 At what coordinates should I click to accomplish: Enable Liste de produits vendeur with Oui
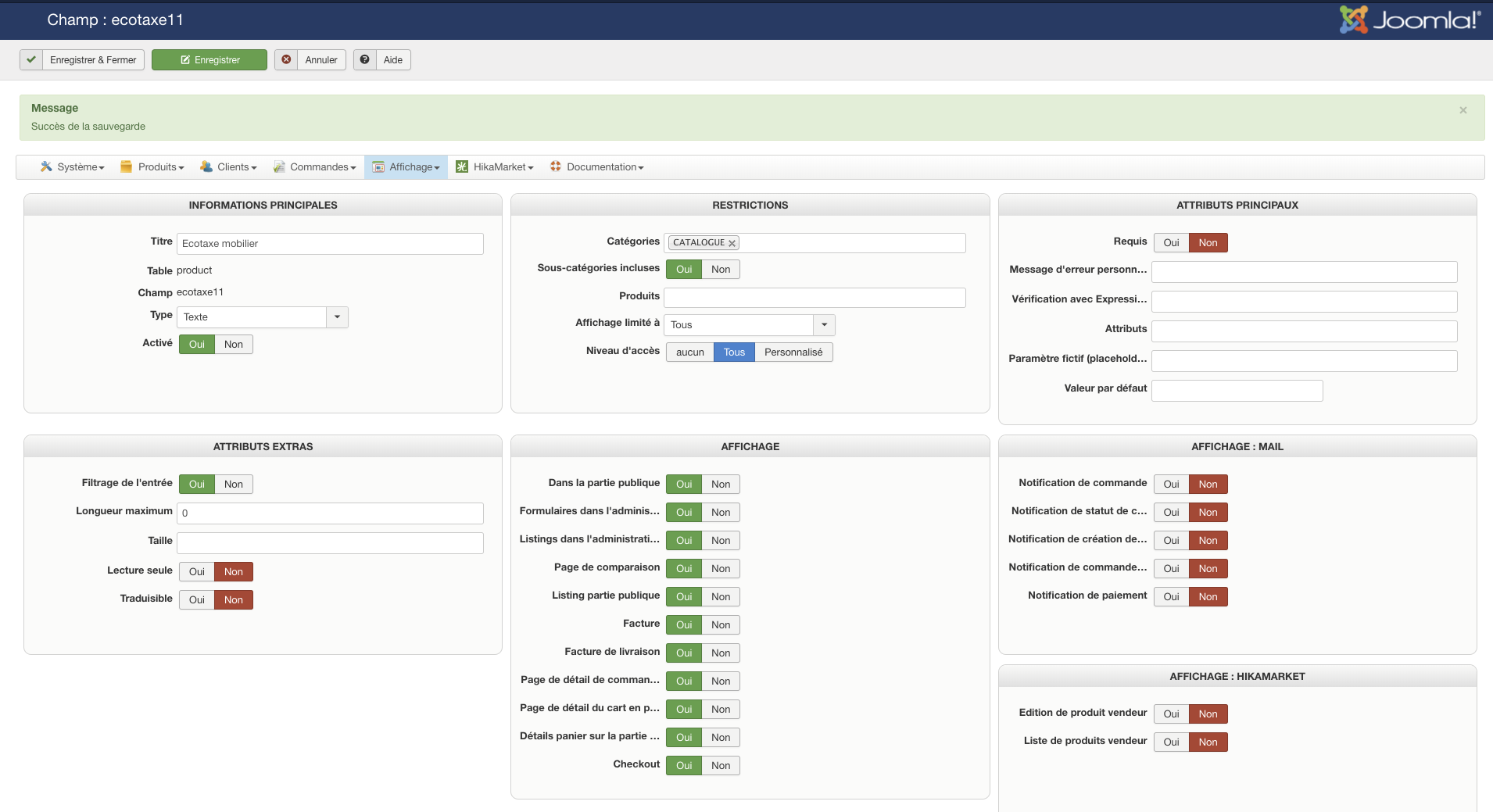pos(1171,742)
